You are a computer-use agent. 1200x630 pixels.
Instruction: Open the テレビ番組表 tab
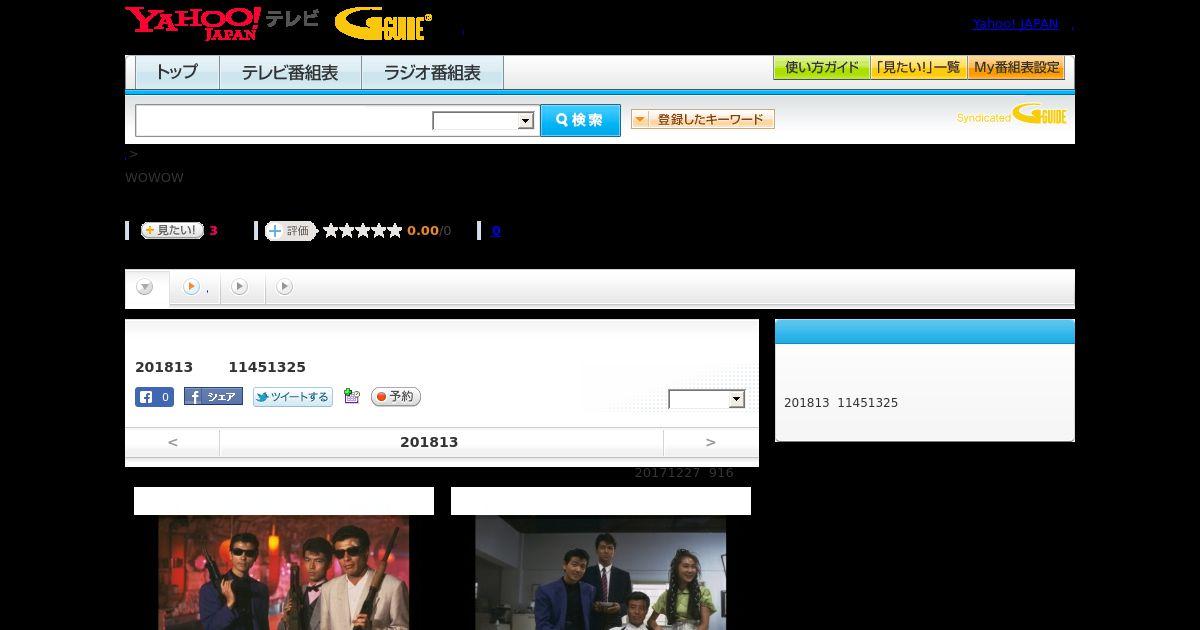(x=290, y=73)
